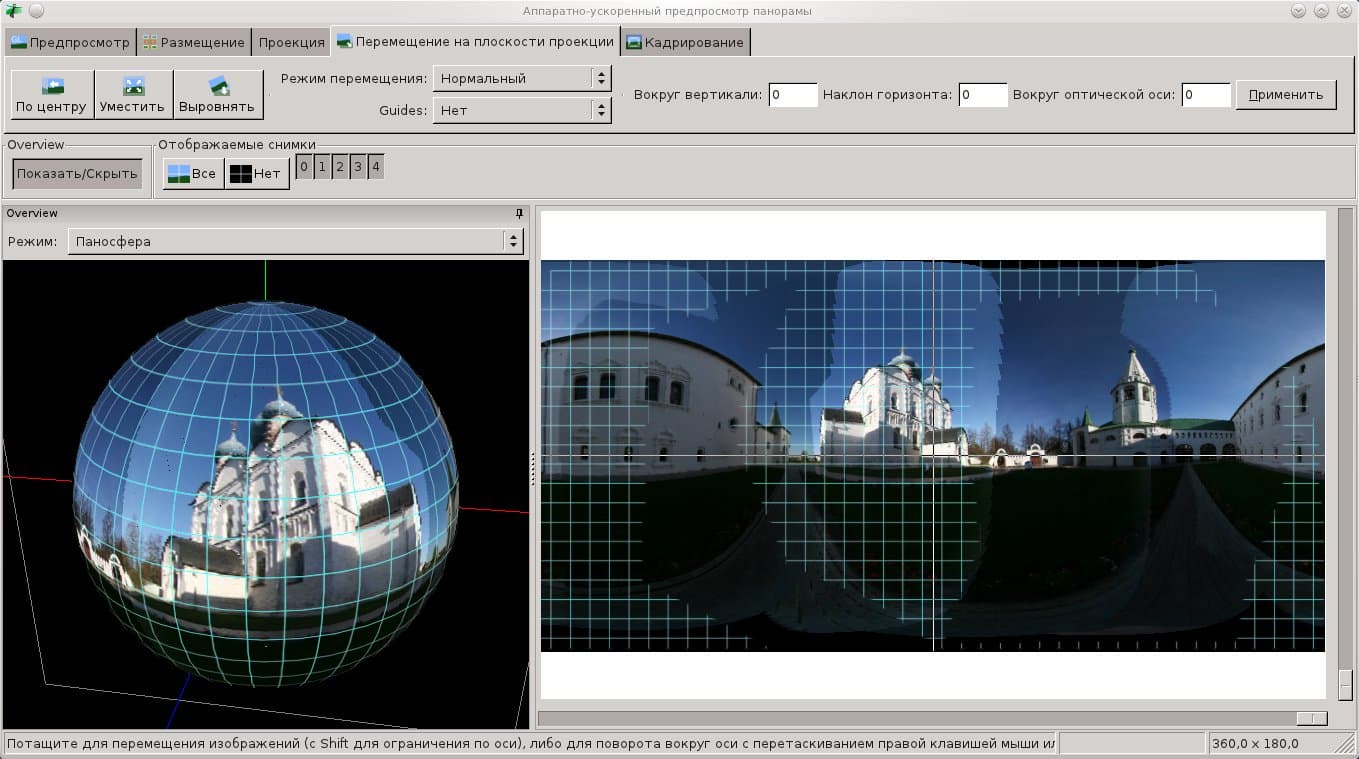Open the Guides dropdown
The height and width of the screenshot is (759, 1359).
(521, 110)
